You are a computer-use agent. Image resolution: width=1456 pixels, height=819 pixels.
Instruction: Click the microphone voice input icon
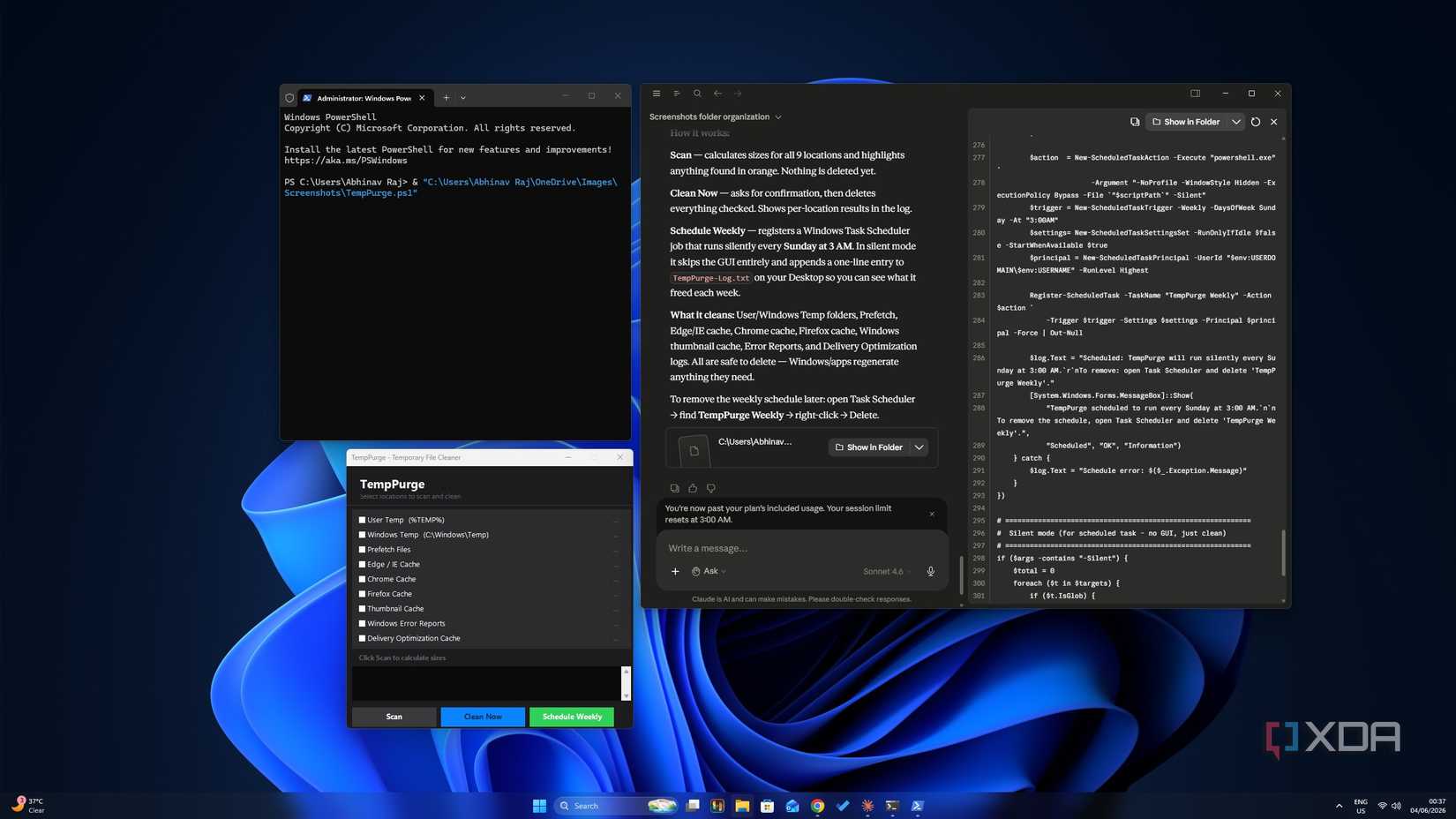click(930, 571)
